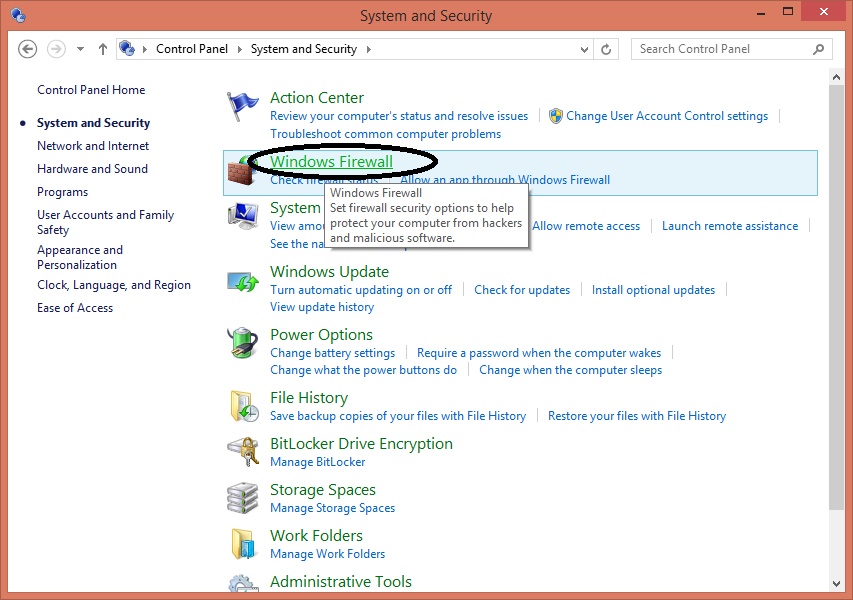Open Network and Internet category
Screen dimensions: 853x600
(92, 146)
